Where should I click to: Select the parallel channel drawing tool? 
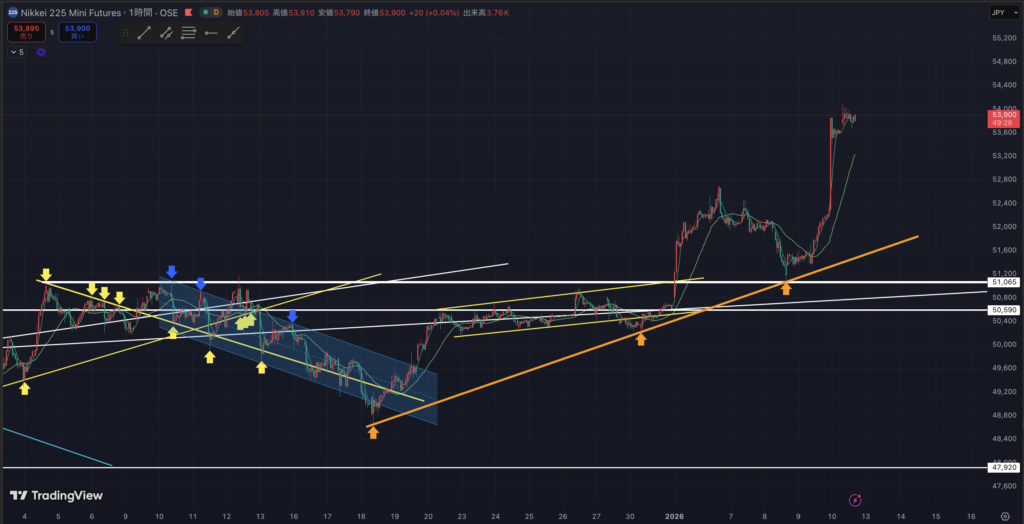pos(166,33)
